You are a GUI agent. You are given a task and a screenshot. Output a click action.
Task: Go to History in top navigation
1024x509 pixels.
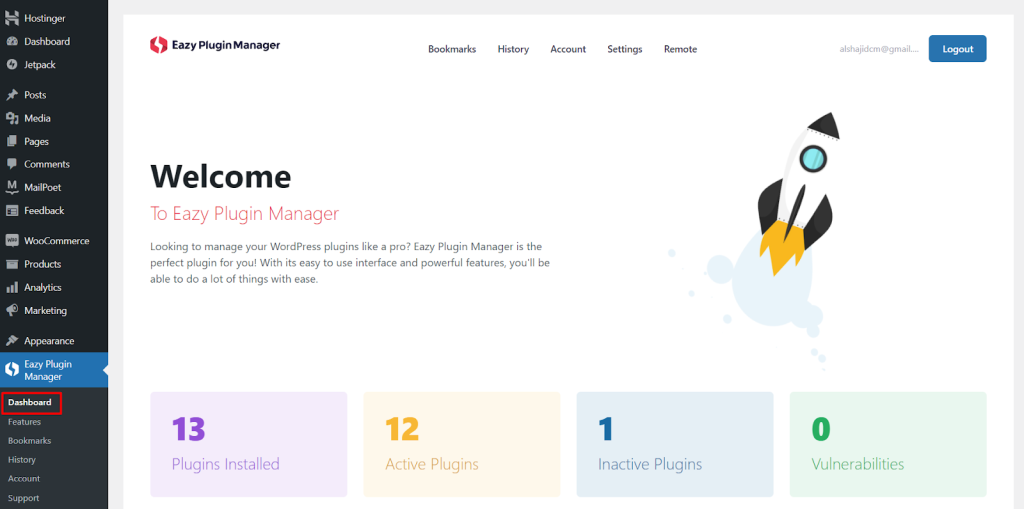[513, 49]
